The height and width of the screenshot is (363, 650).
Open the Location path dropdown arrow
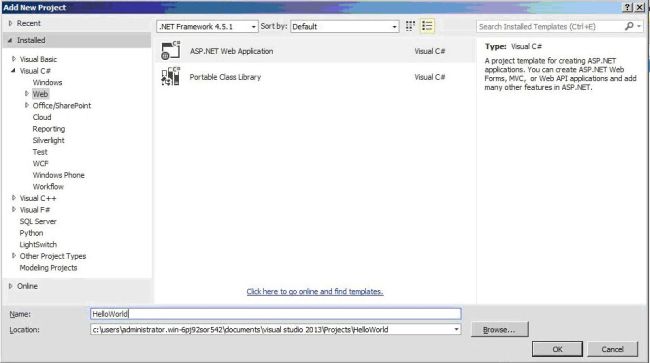coord(456,329)
